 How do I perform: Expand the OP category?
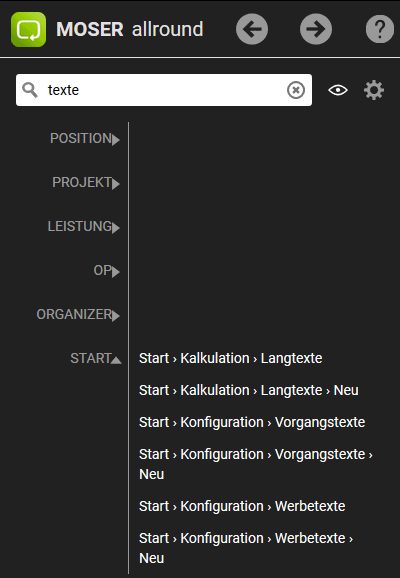click(x=107, y=271)
